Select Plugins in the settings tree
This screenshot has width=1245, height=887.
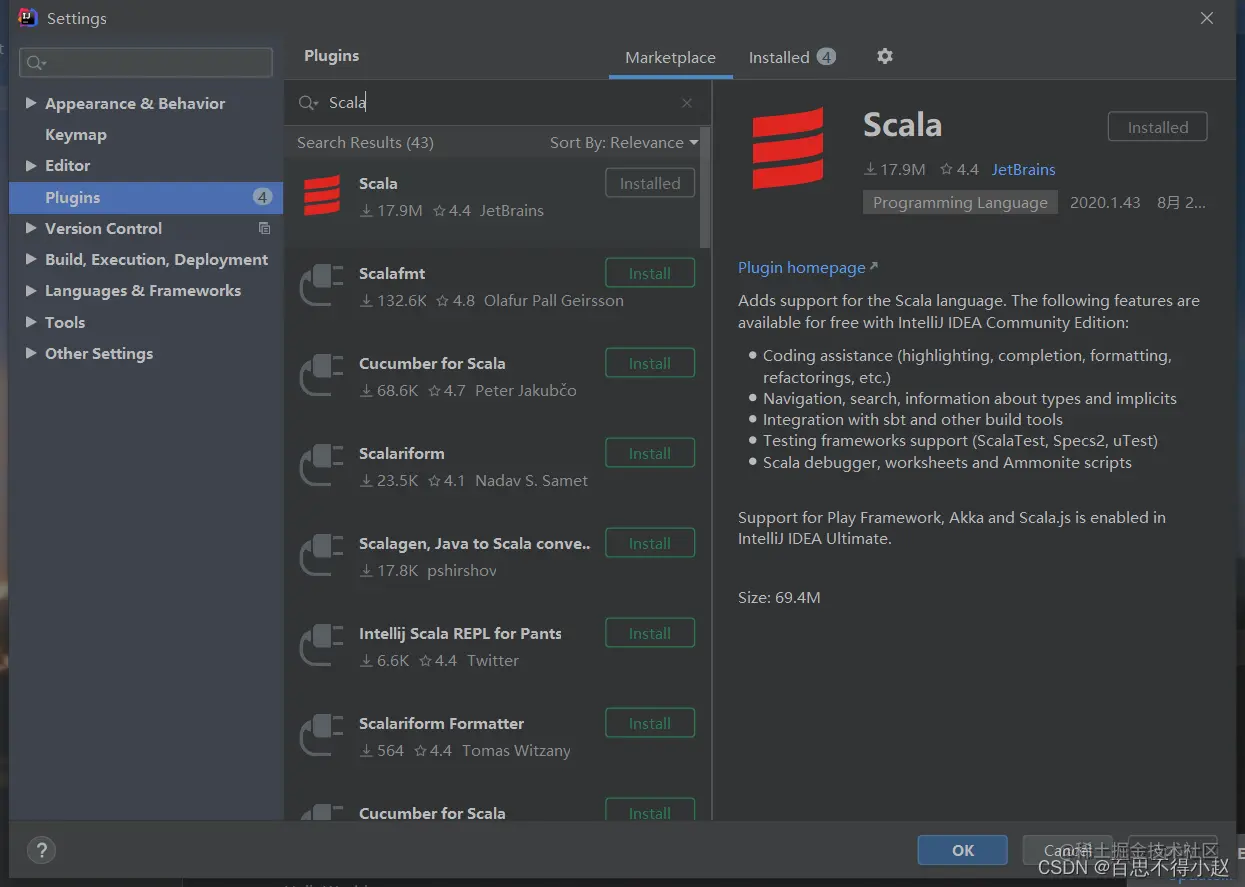click(146, 197)
